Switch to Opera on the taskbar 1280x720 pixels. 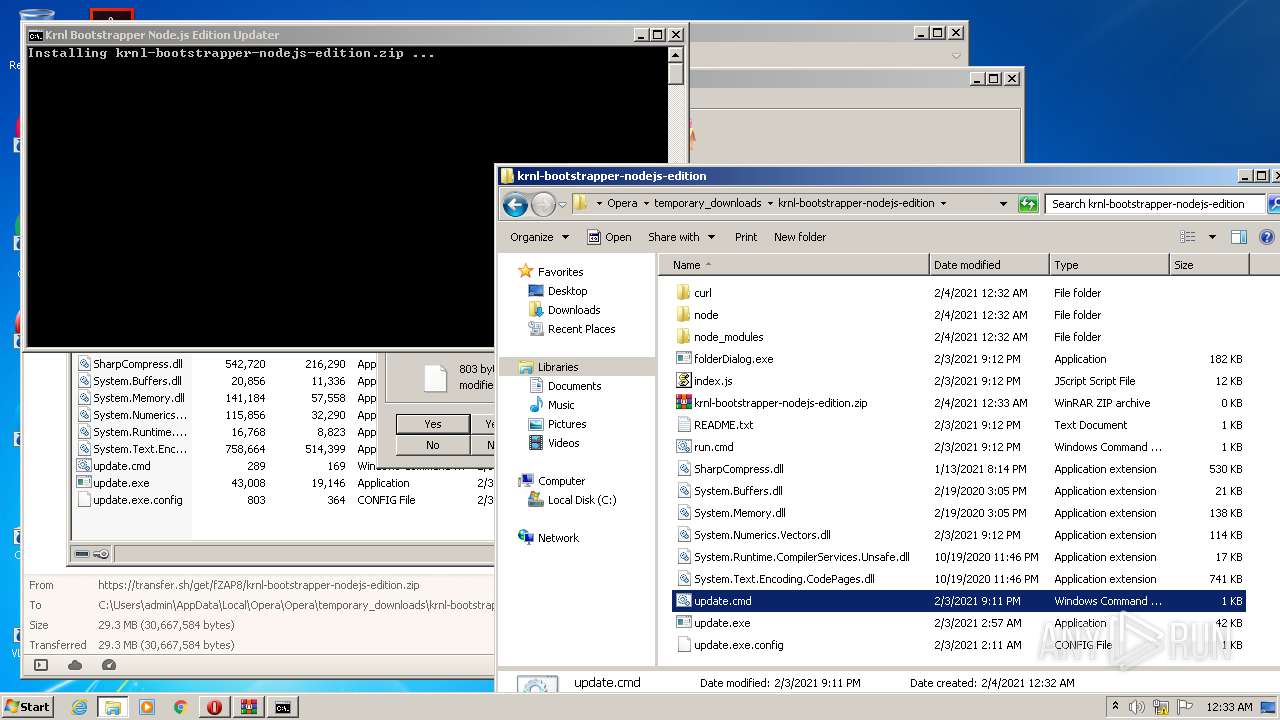(x=214, y=707)
